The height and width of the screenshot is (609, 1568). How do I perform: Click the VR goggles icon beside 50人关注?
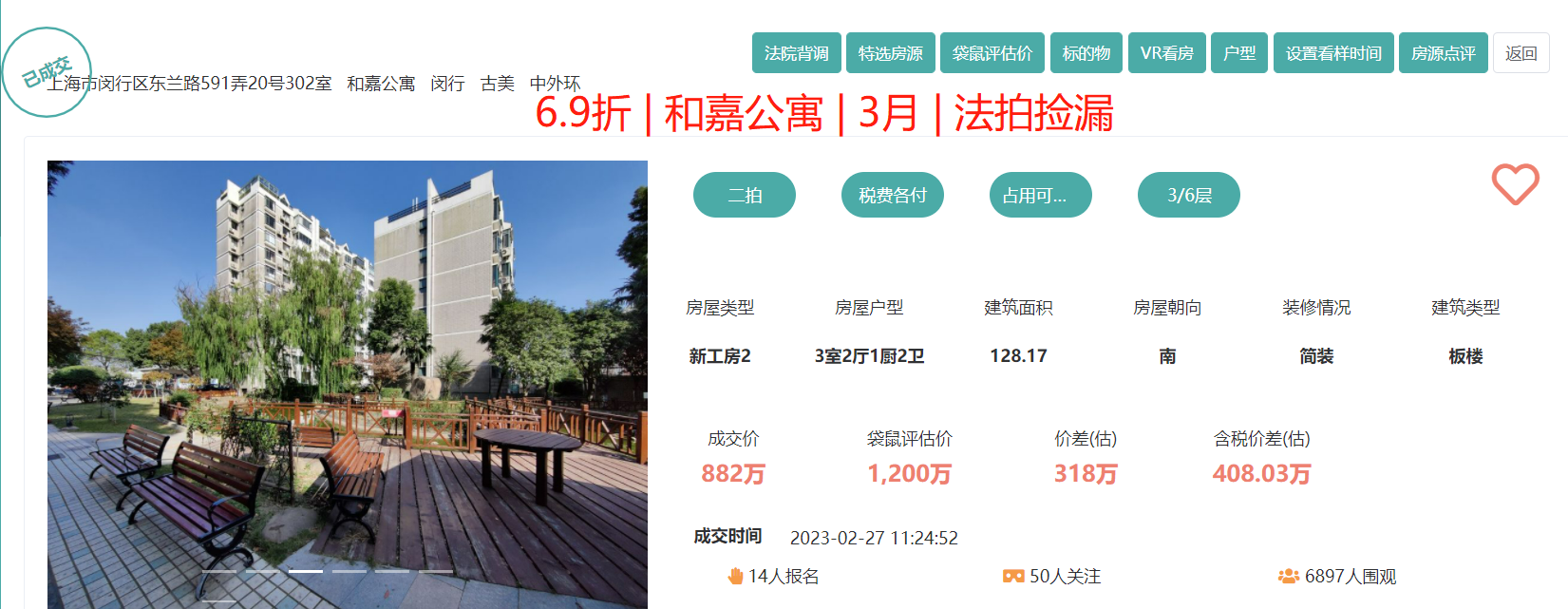click(1013, 576)
